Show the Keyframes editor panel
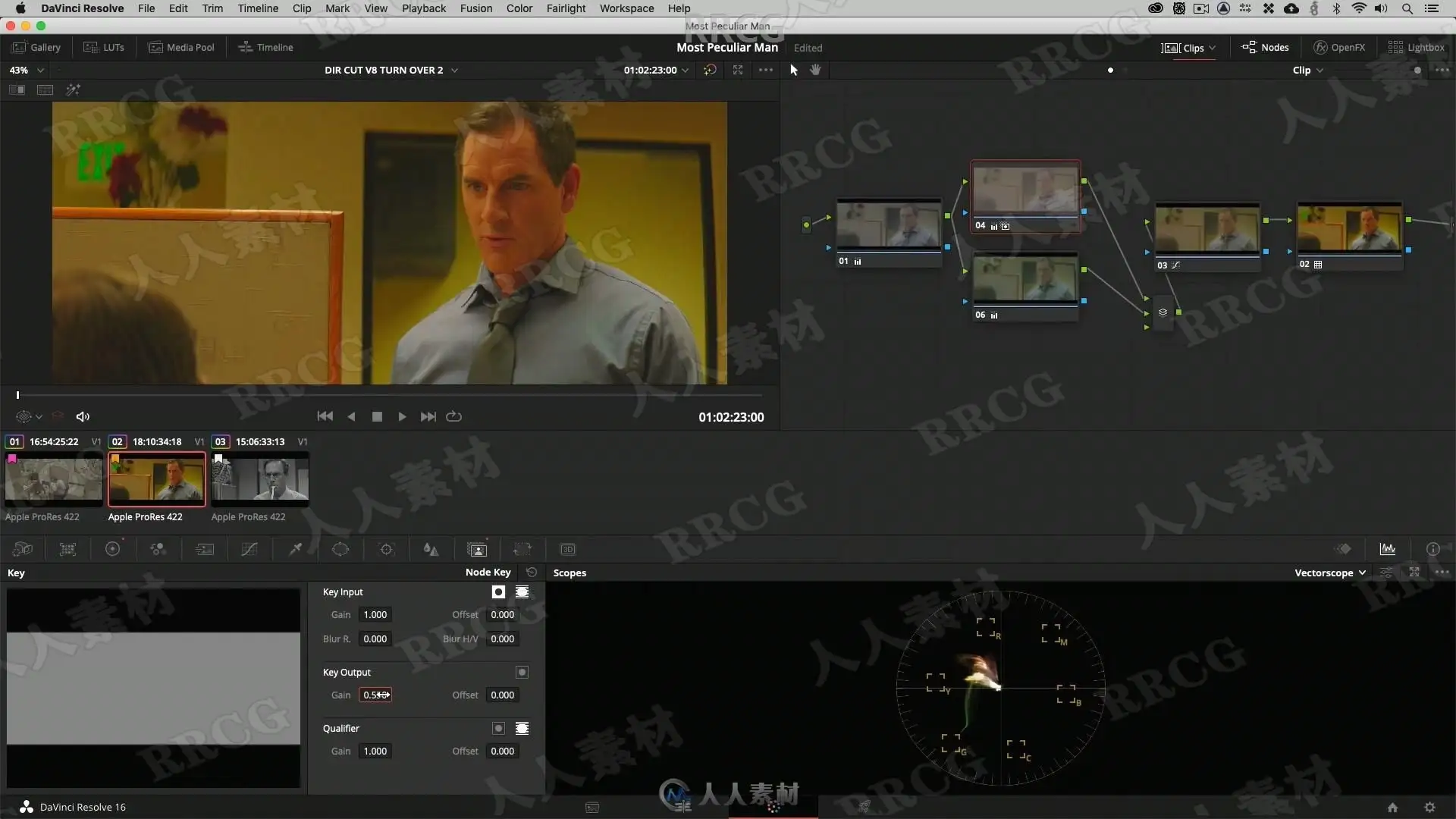Image resolution: width=1456 pixels, height=819 pixels. click(x=1344, y=549)
